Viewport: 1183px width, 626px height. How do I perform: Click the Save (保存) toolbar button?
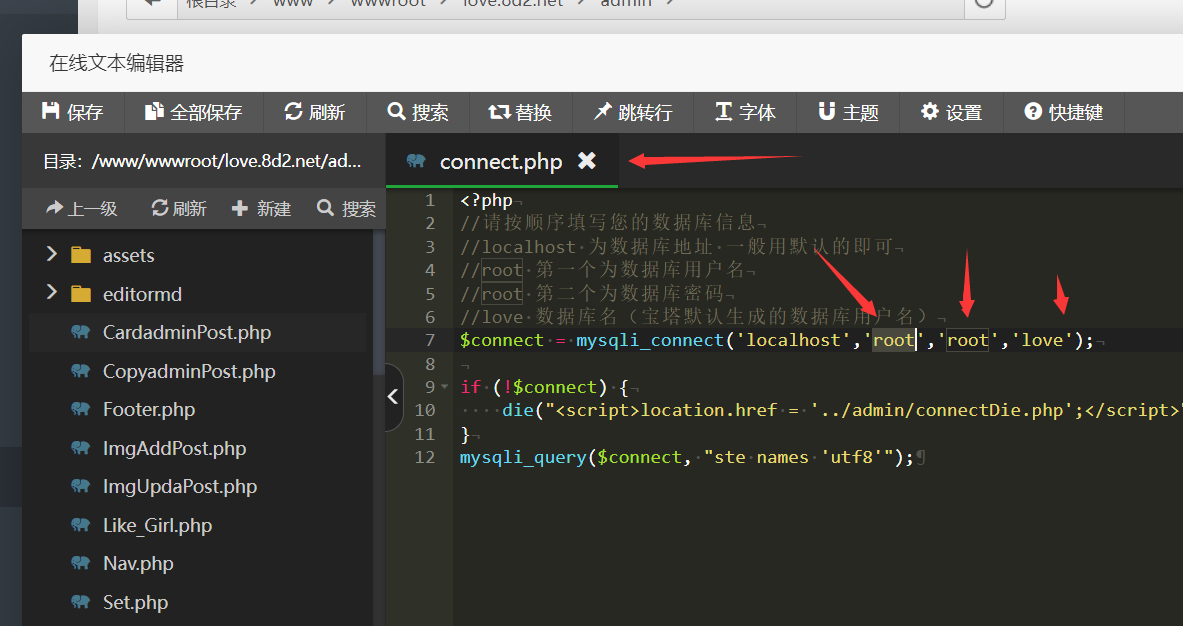coord(72,112)
